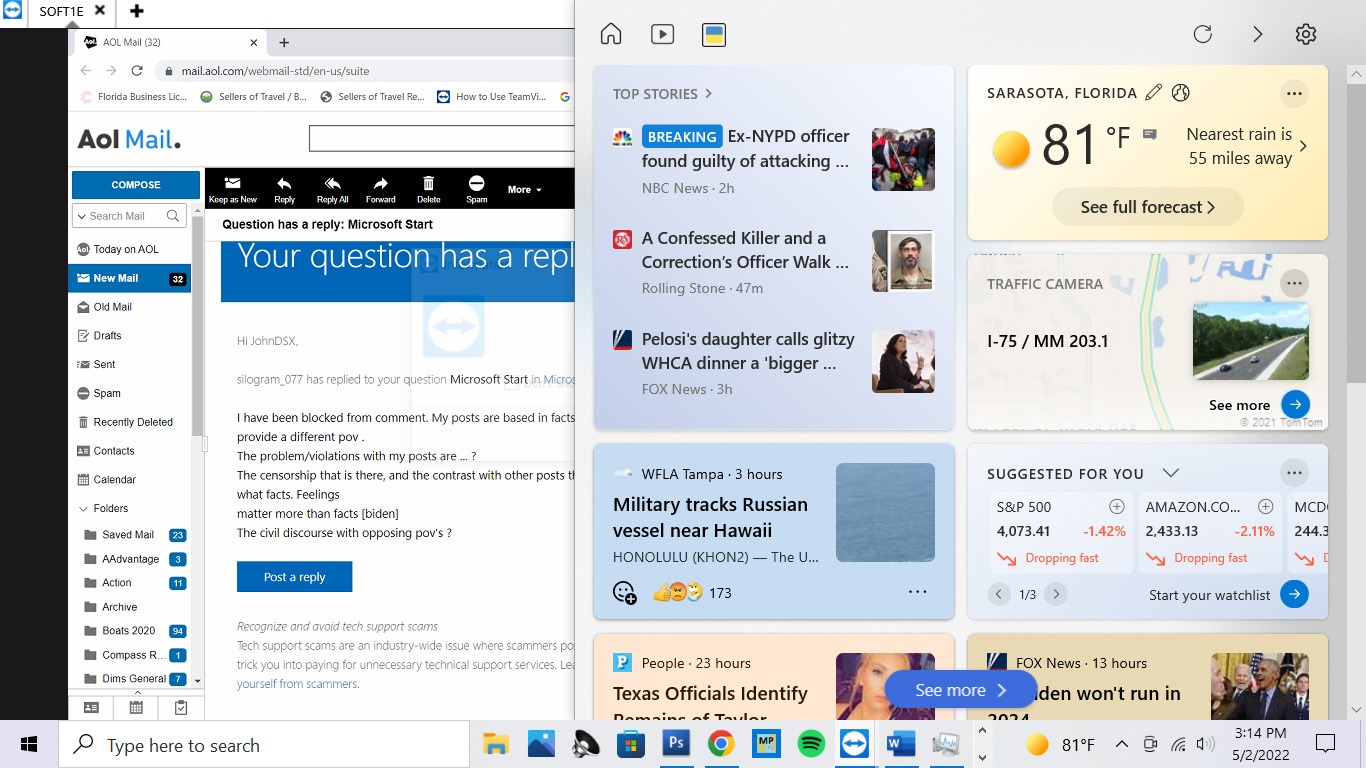1366x768 pixels.
Task: Click the forward chevron beside refresh
Action: click(1258, 34)
